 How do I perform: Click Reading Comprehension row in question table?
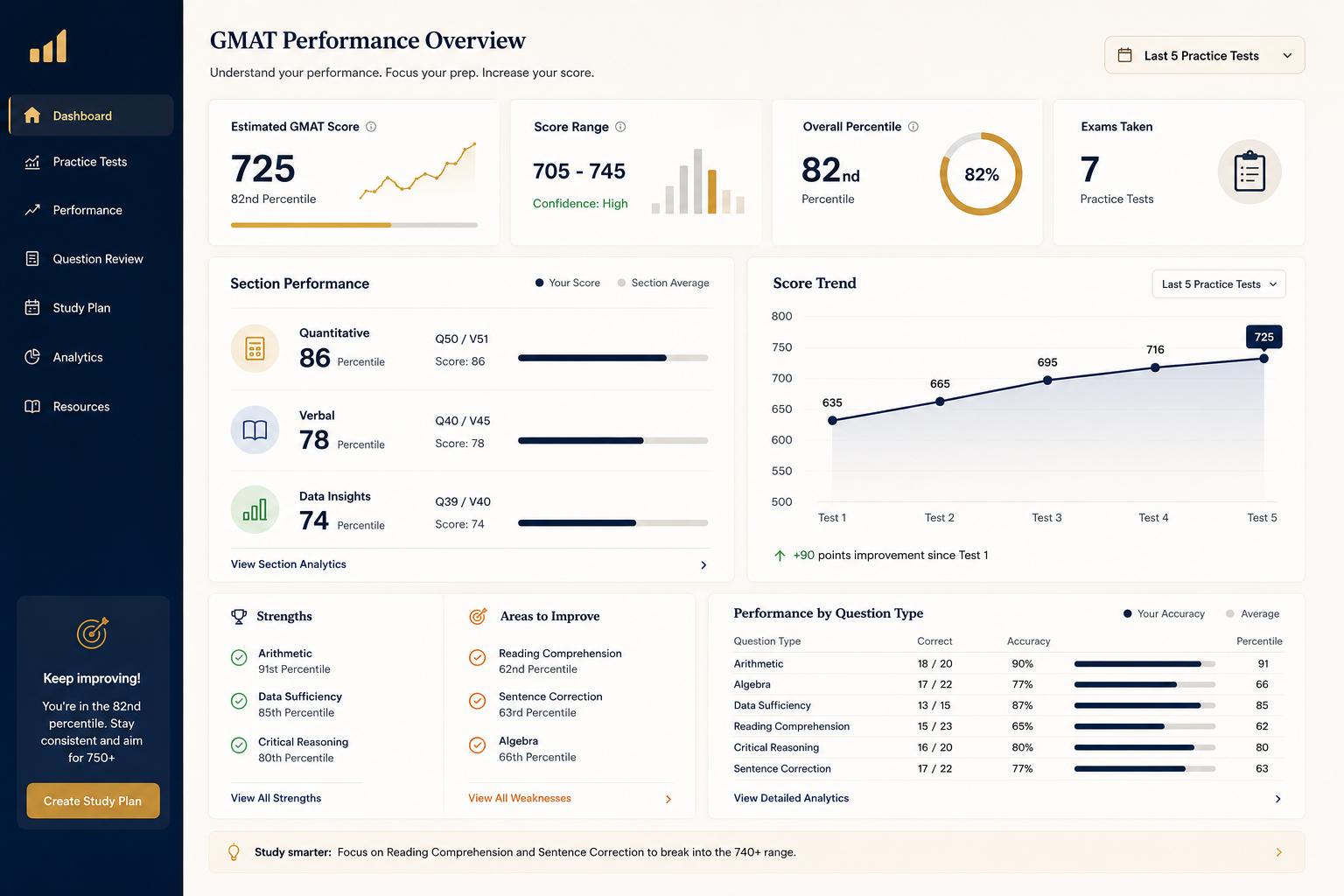(1008, 726)
